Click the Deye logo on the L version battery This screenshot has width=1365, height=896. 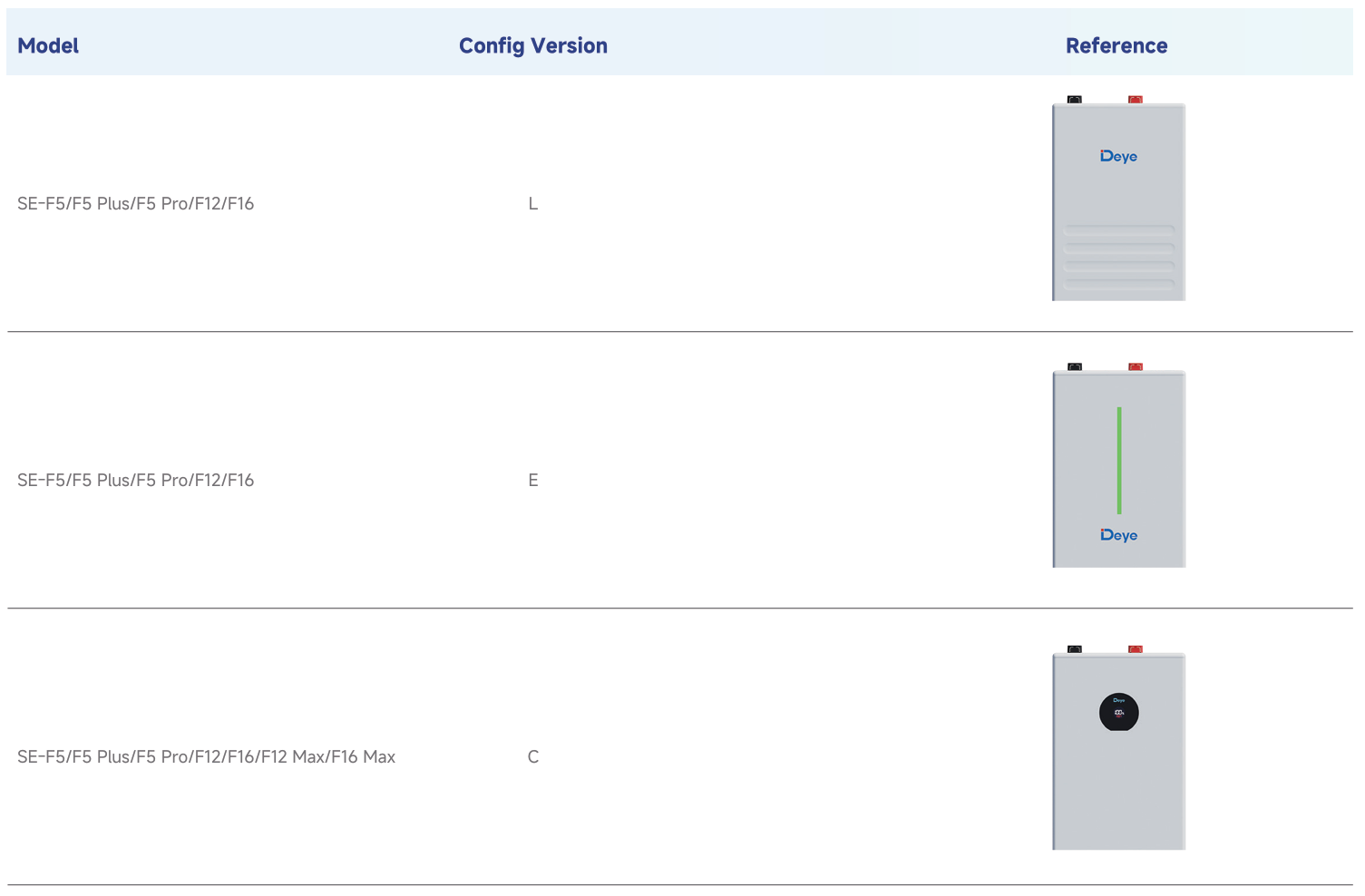(1118, 157)
